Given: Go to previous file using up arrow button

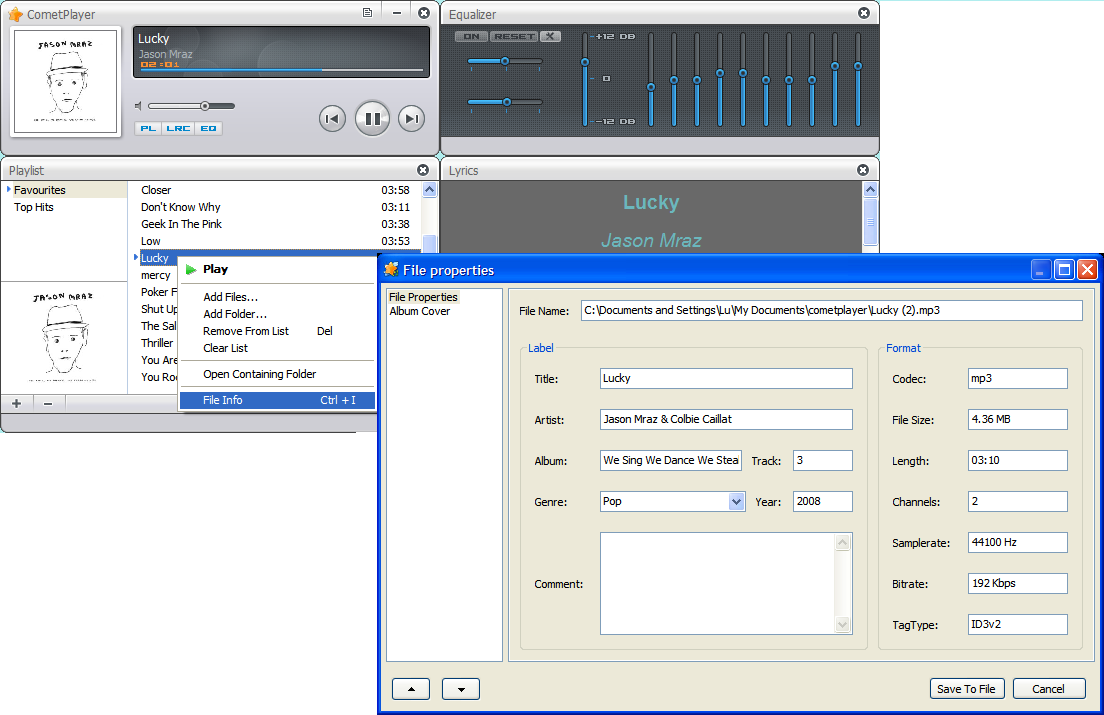Looking at the screenshot, I should pos(411,689).
